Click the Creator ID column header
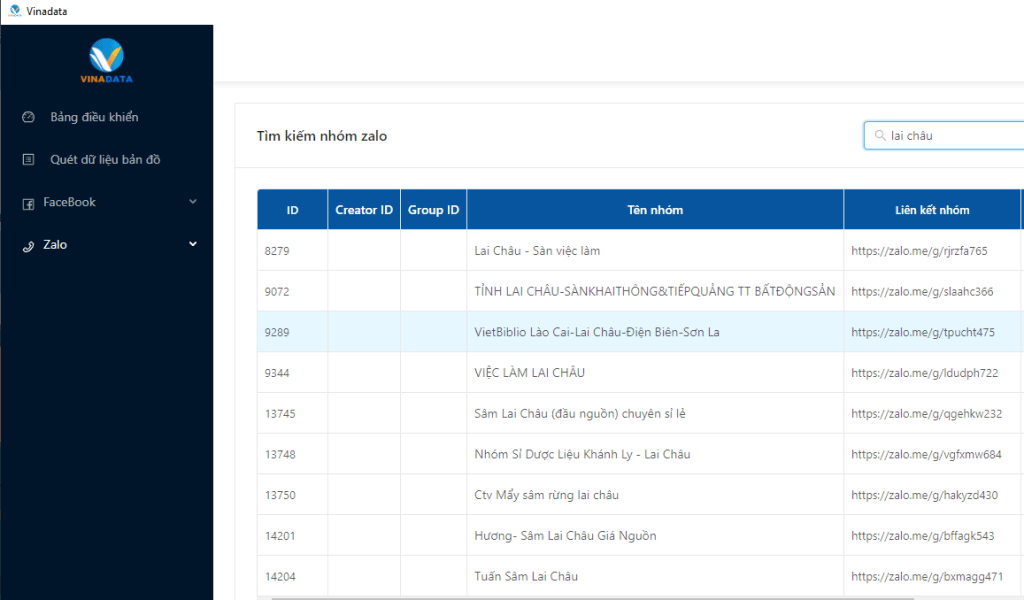1024x600 pixels. tap(364, 210)
